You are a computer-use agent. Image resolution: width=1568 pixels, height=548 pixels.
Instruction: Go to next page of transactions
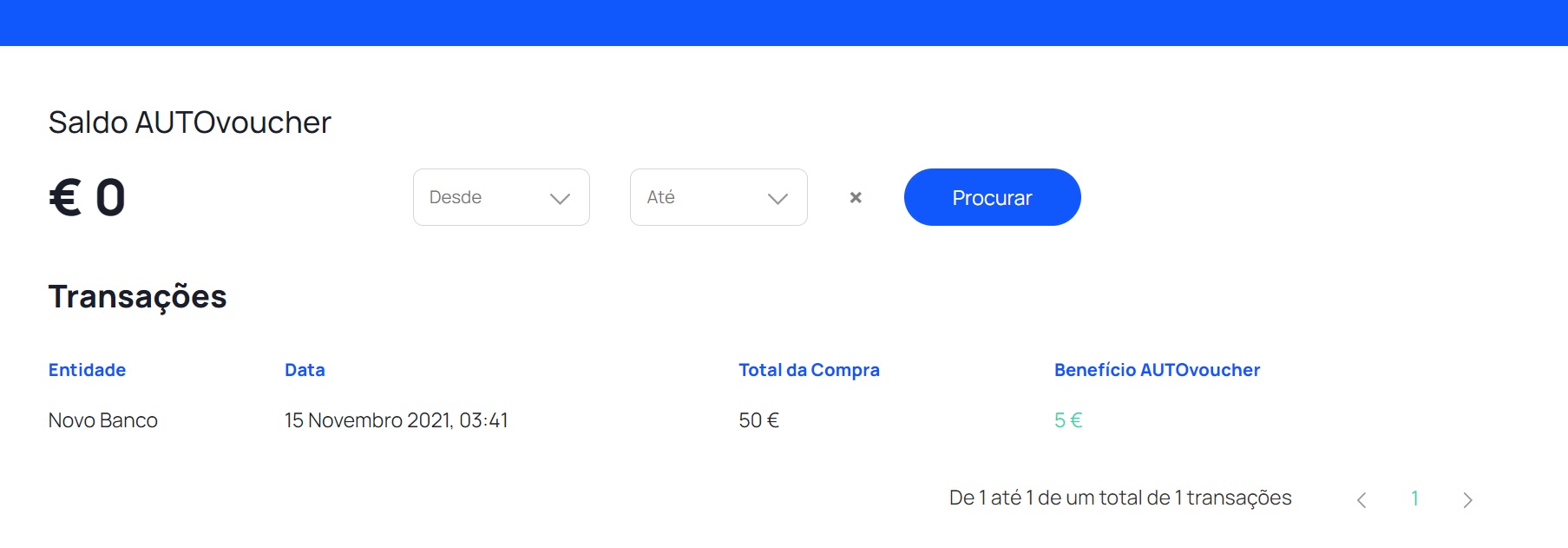1467,499
